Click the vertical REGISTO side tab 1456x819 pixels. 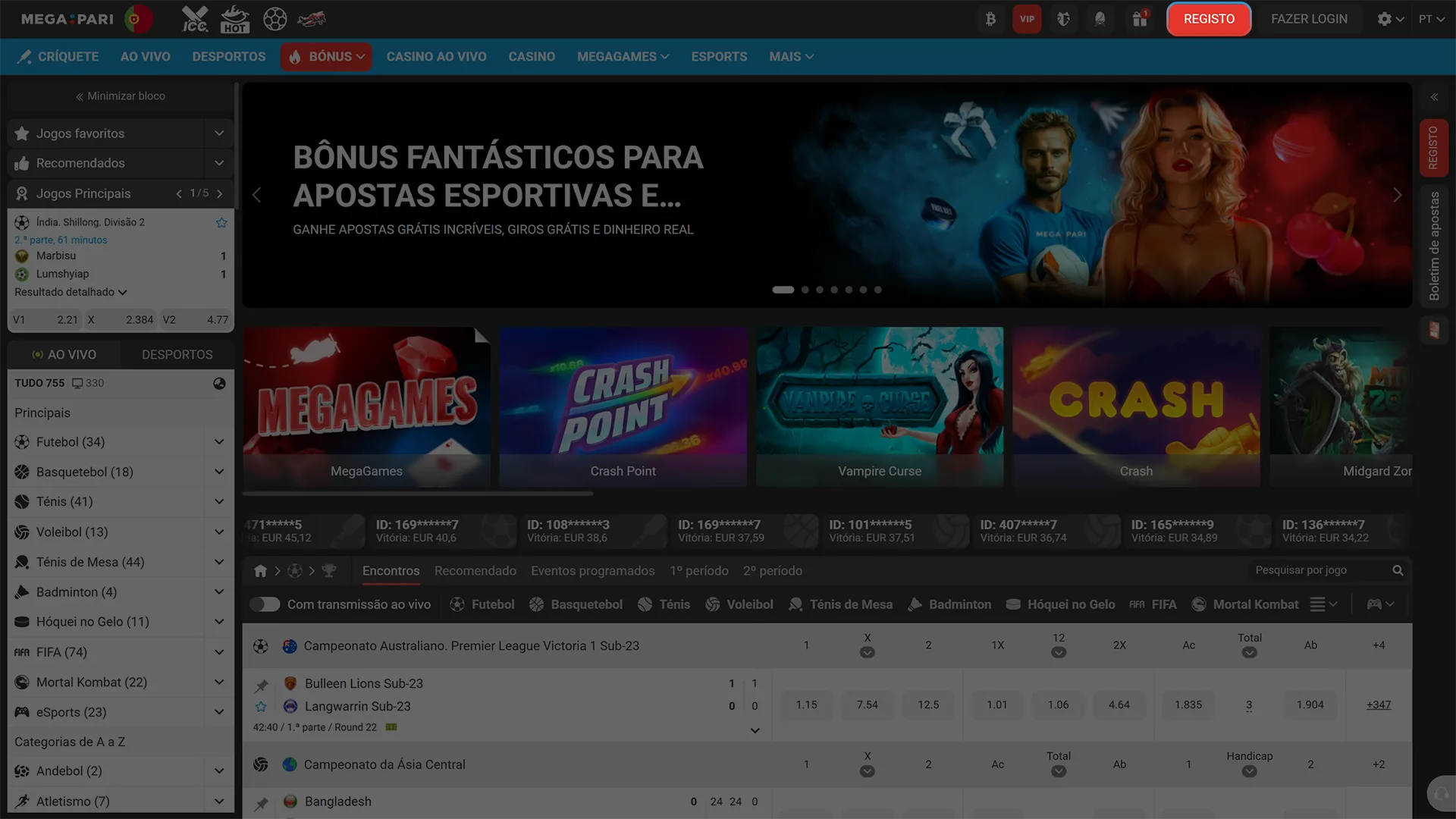pyautogui.click(x=1434, y=148)
